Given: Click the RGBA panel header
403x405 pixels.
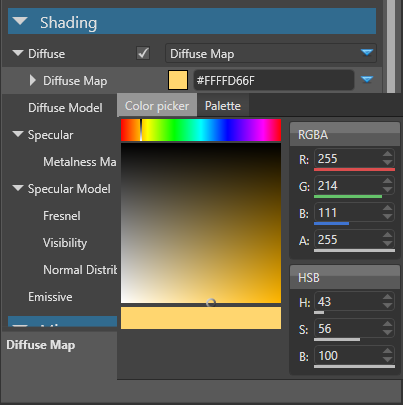Looking at the screenshot, I should pyautogui.click(x=345, y=134).
